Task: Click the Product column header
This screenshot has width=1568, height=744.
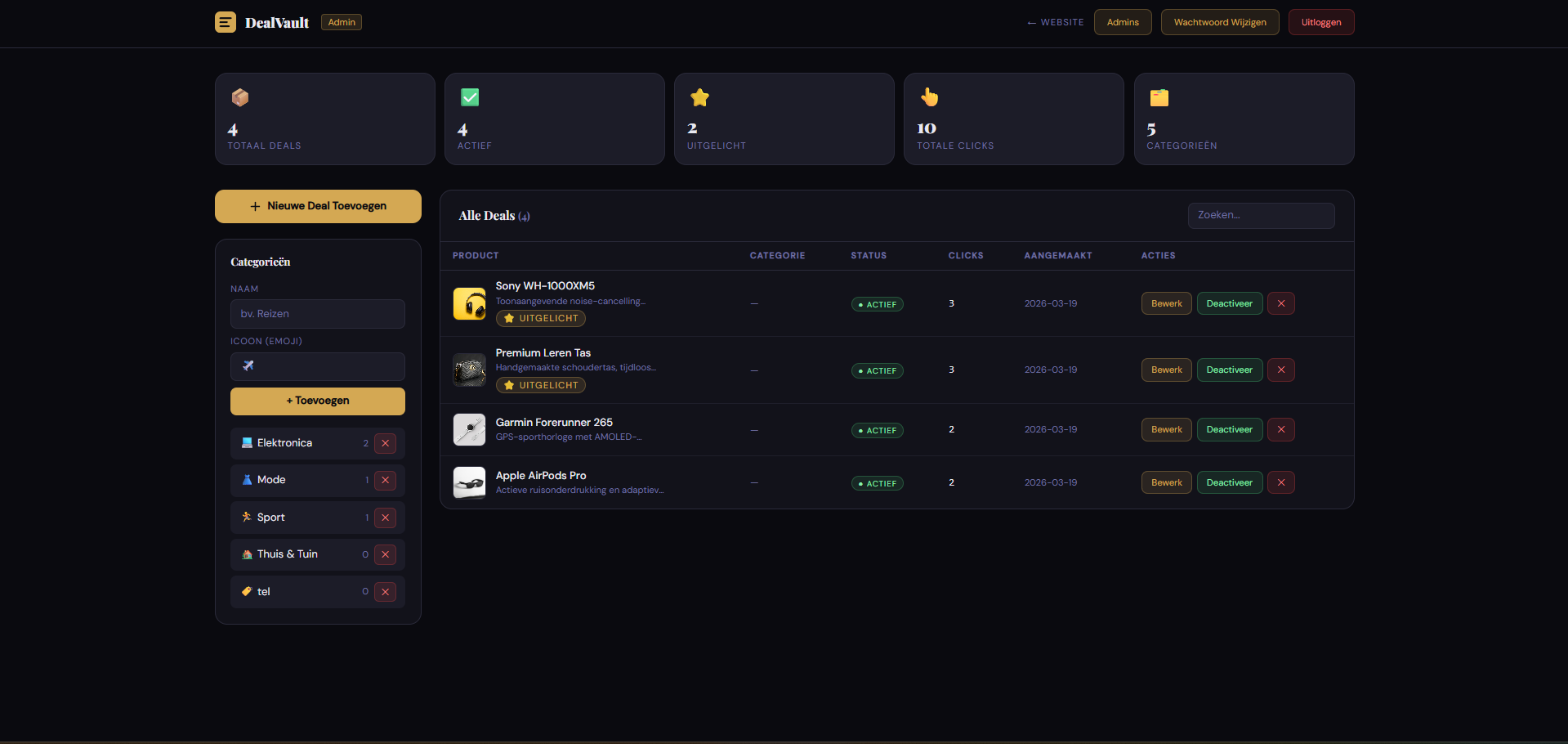Action: (x=476, y=256)
